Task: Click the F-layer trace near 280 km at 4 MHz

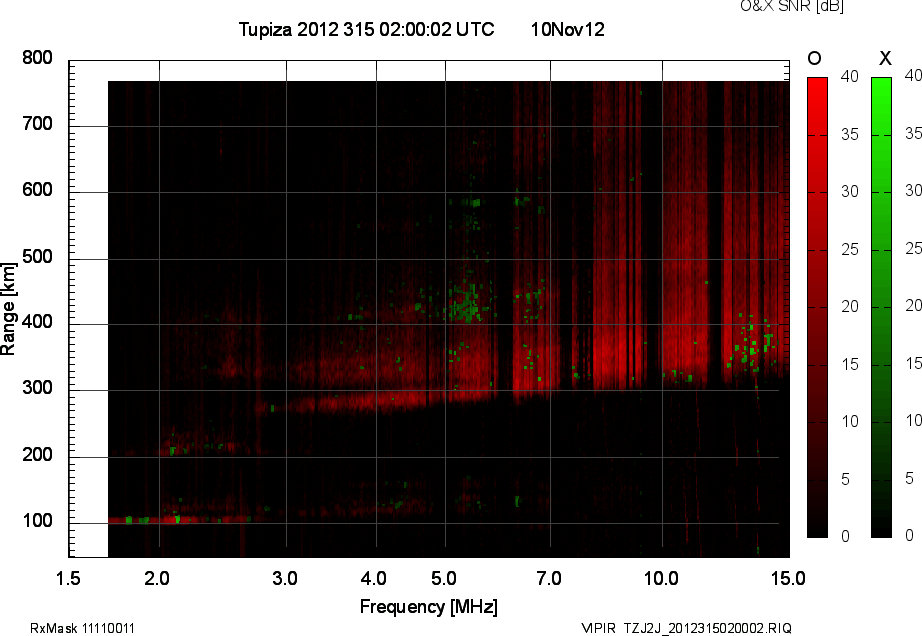Action: (376, 401)
